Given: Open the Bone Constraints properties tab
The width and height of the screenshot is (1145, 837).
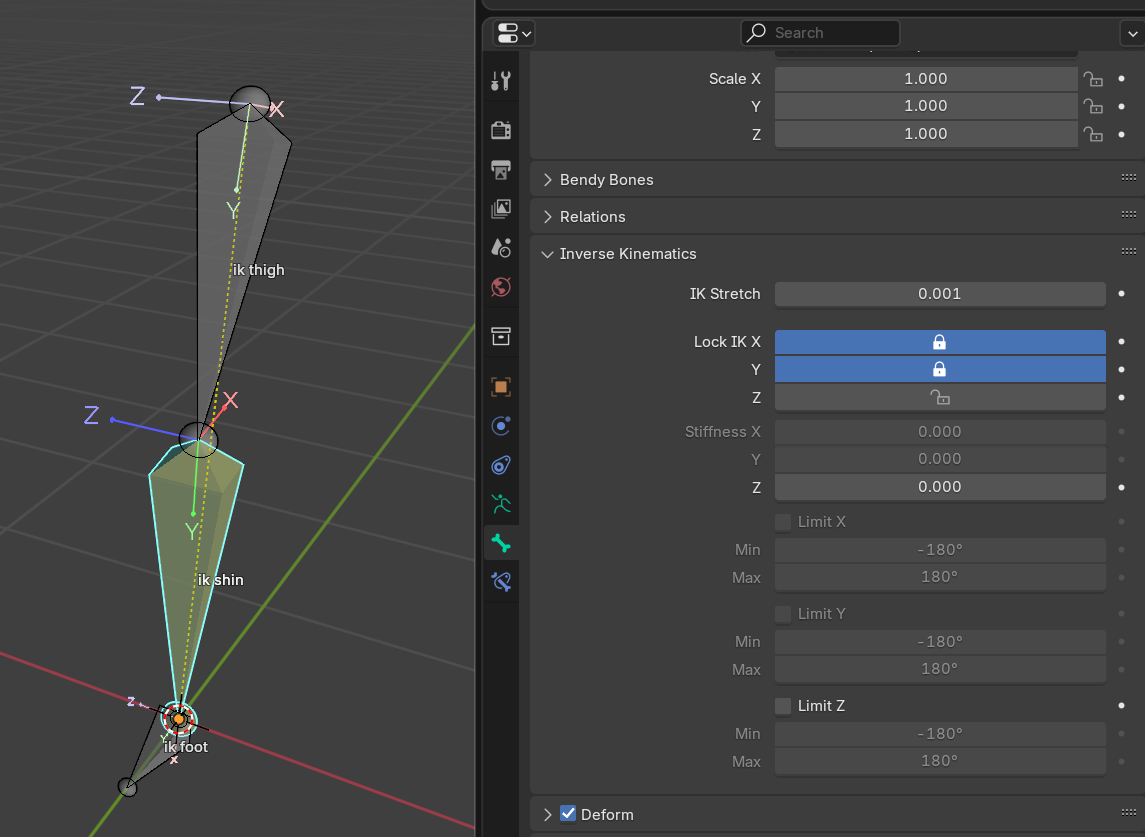Looking at the screenshot, I should pos(501,581).
